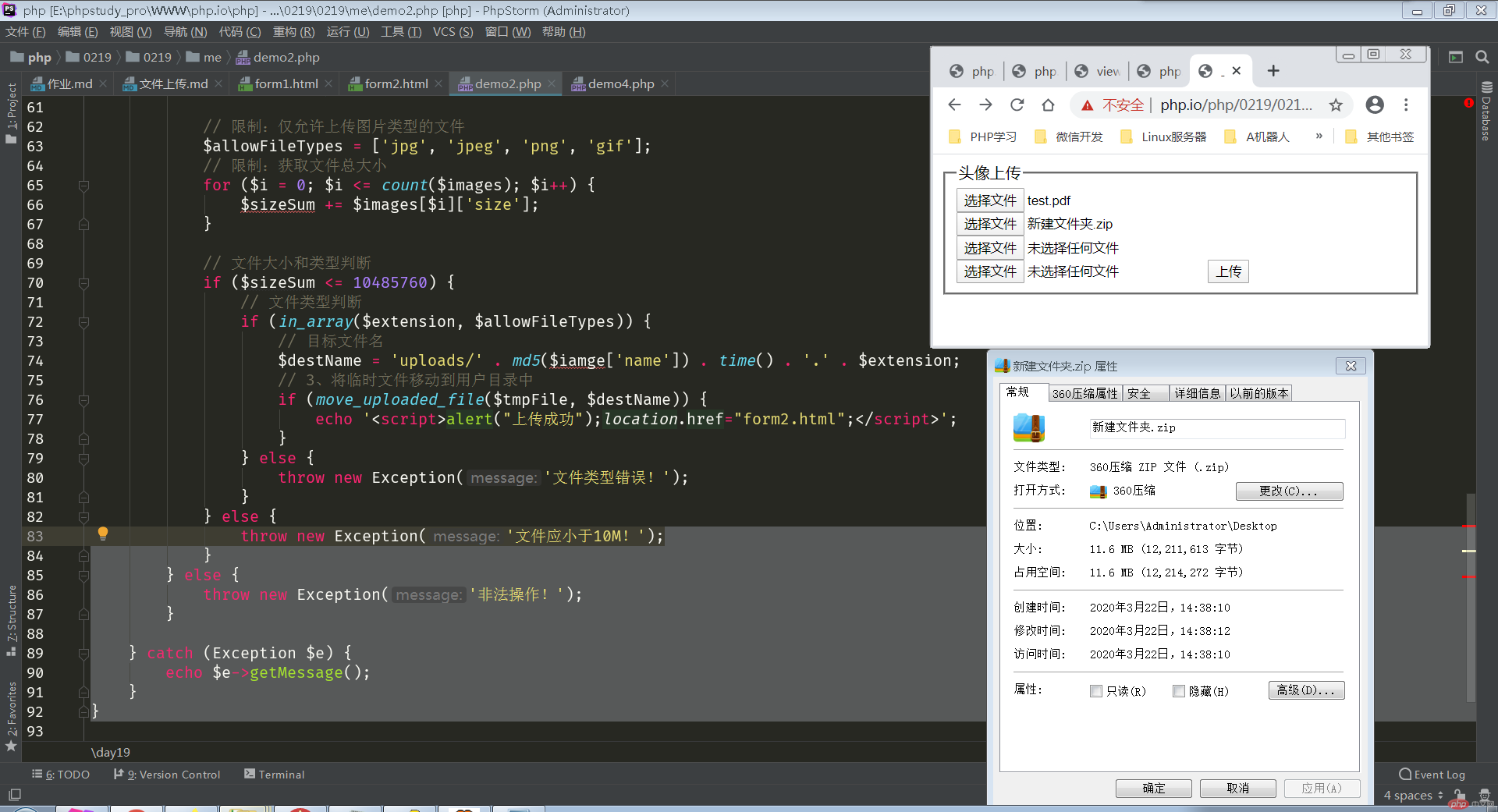Image resolution: width=1498 pixels, height=812 pixels.
Task: Switch to the form1.html editor tab
Action: [286, 83]
